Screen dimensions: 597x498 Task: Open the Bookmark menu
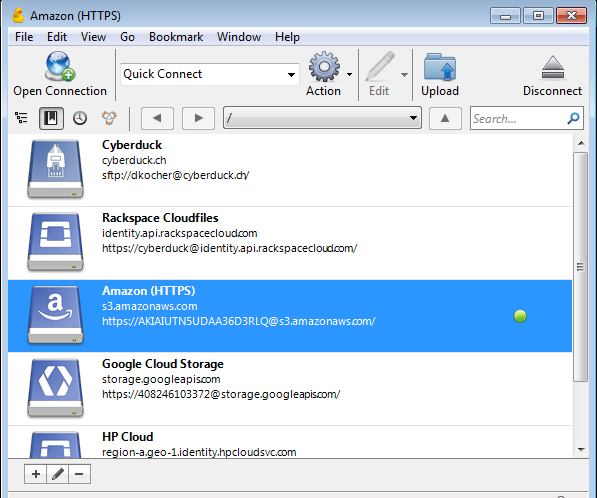pos(176,37)
